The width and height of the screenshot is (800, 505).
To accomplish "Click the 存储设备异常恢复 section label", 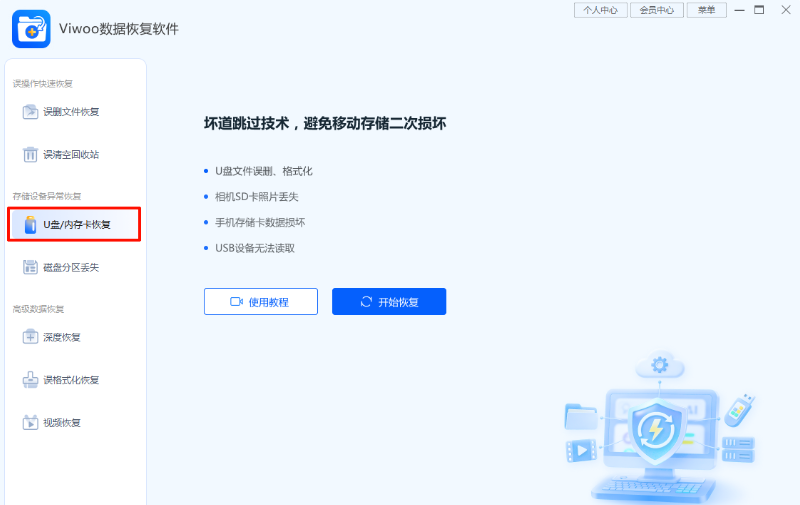I will (x=47, y=196).
